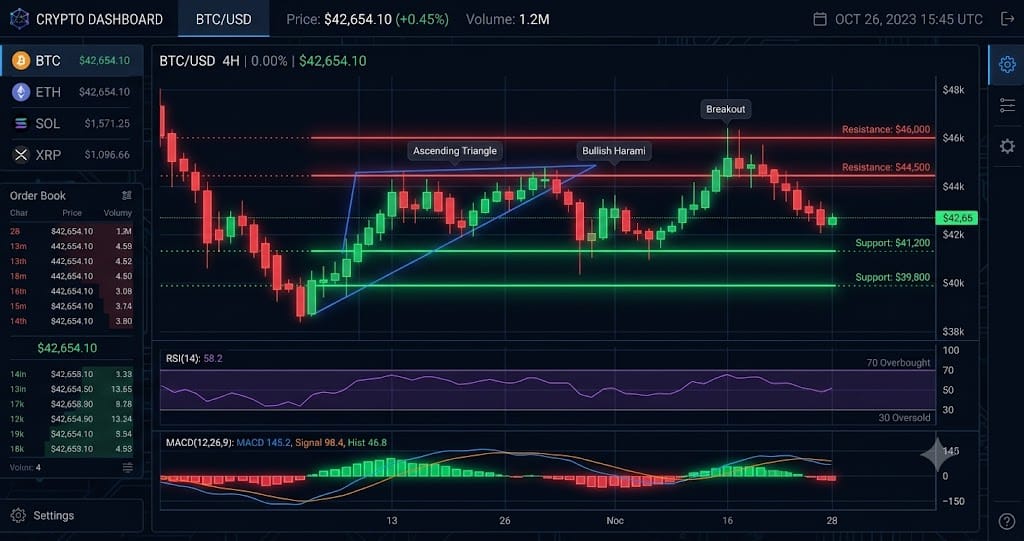Select the Order Book bid row 12k
The height and width of the screenshot is (541, 1024).
tap(71, 419)
